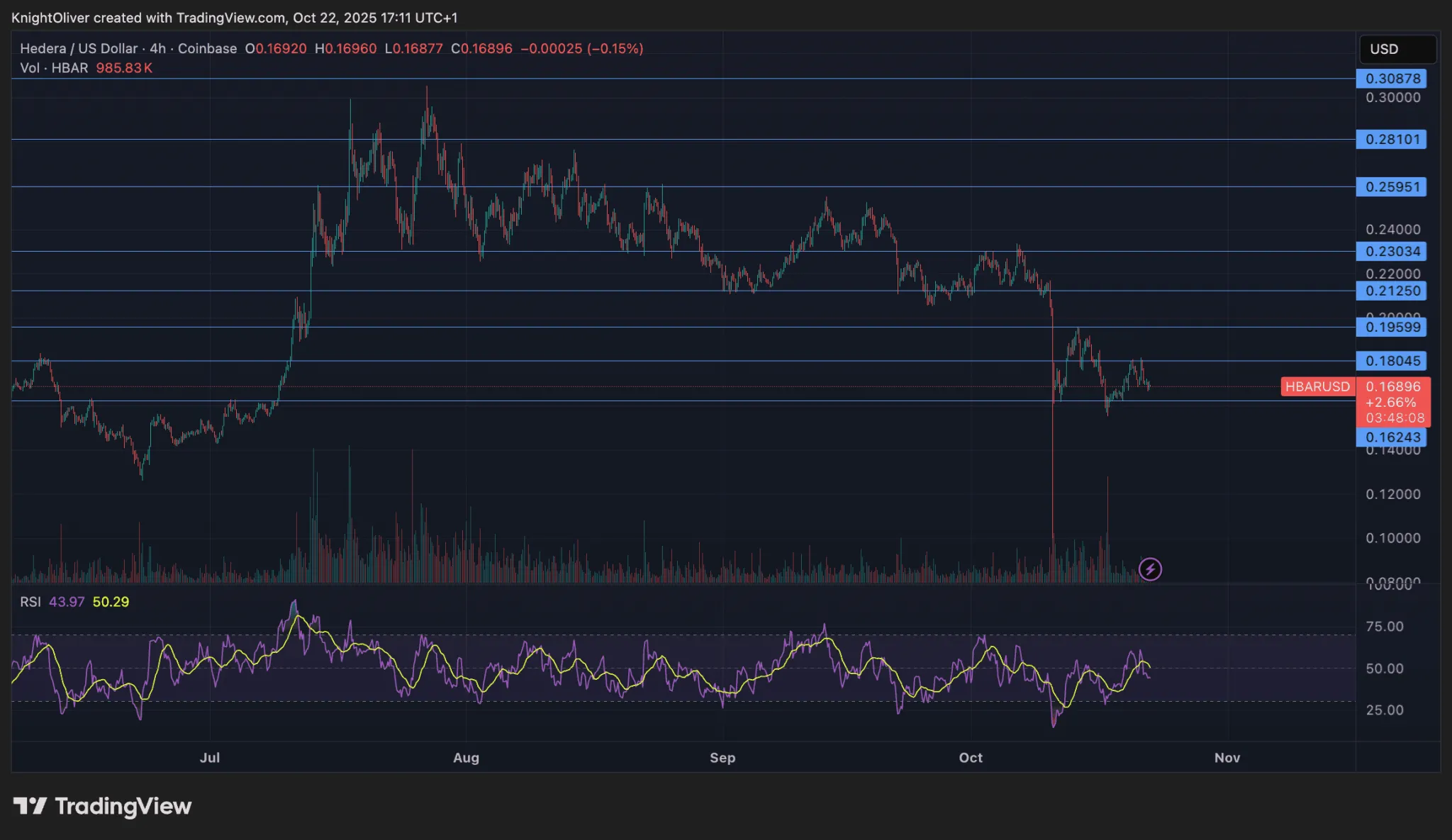Image resolution: width=1452 pixels, height=840 pixels.
Task: Click the current price 0.16896 label
Action: click(x=1392, y=387)
